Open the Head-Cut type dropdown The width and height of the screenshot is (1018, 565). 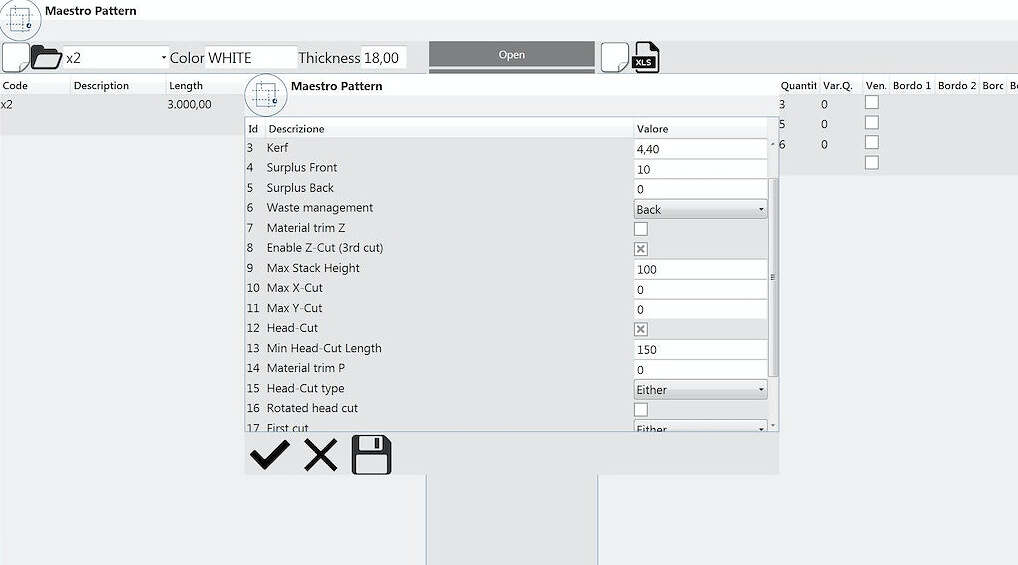pyautogui.click(x=700, y=390)
